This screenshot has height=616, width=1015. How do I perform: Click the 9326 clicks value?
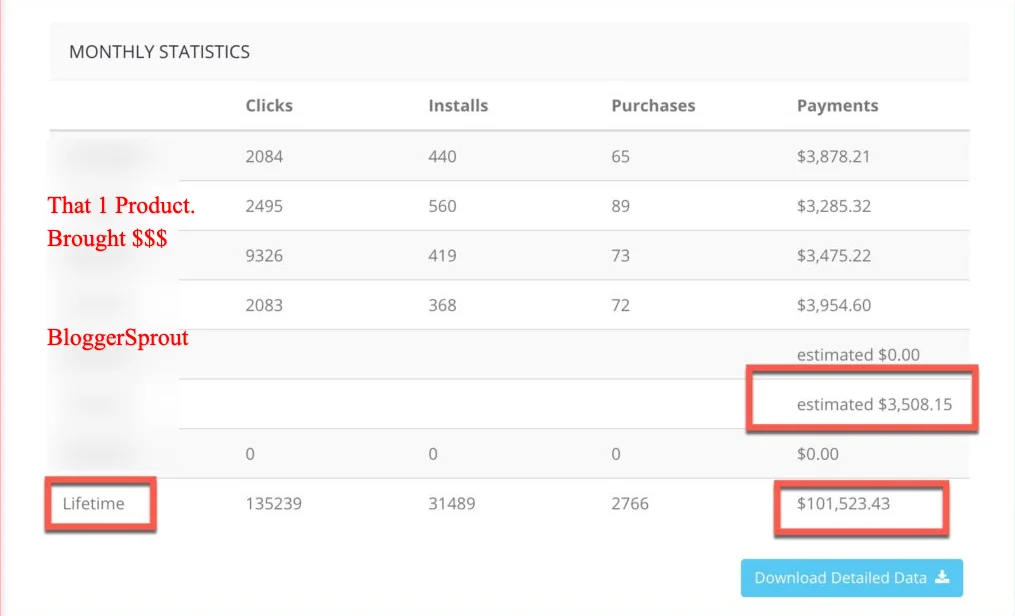point(264,255)
